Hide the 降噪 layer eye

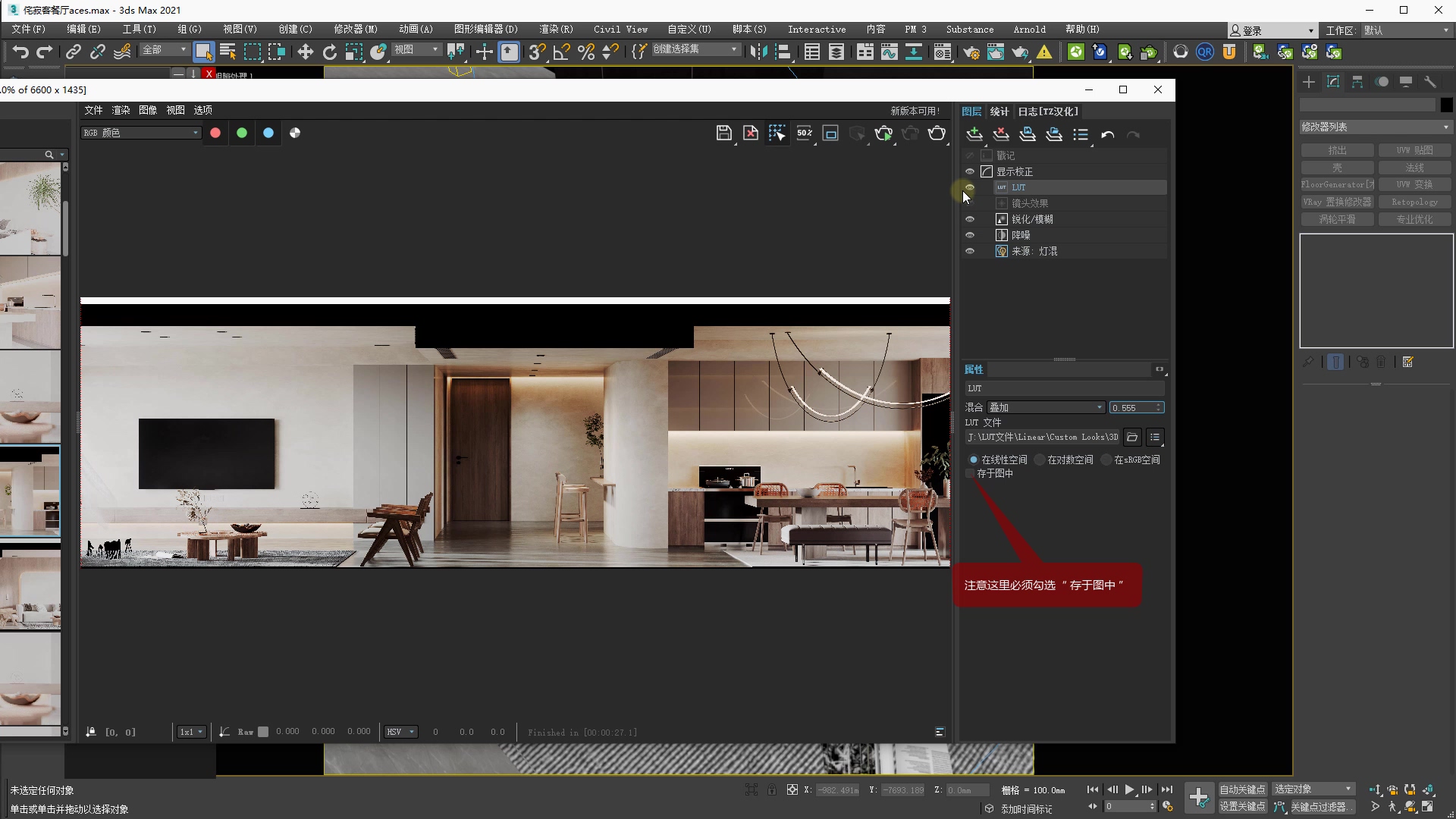click(x=969, y=235)
